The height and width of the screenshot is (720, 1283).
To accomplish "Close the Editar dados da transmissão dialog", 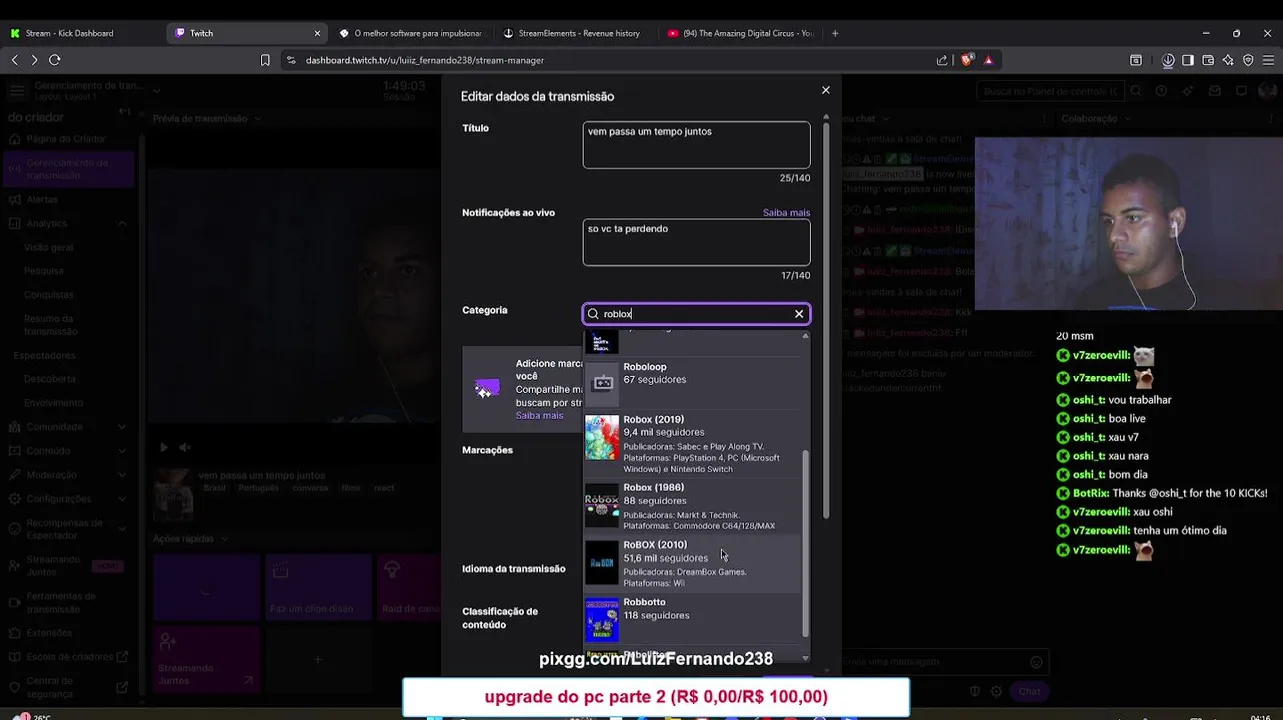I will (825, 90).
